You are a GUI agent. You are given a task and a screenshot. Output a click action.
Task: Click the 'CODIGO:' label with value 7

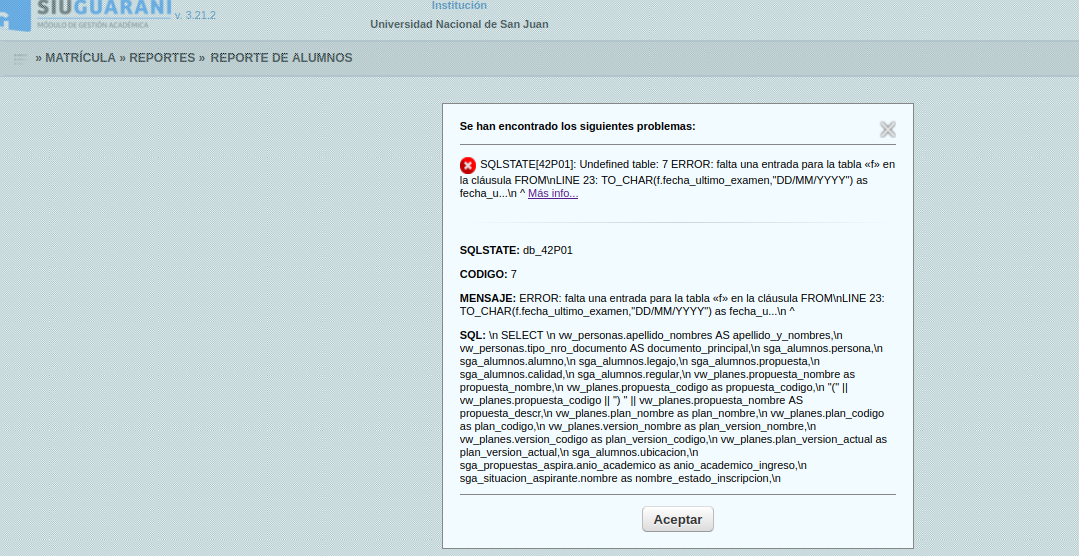(x=484, y=274)
